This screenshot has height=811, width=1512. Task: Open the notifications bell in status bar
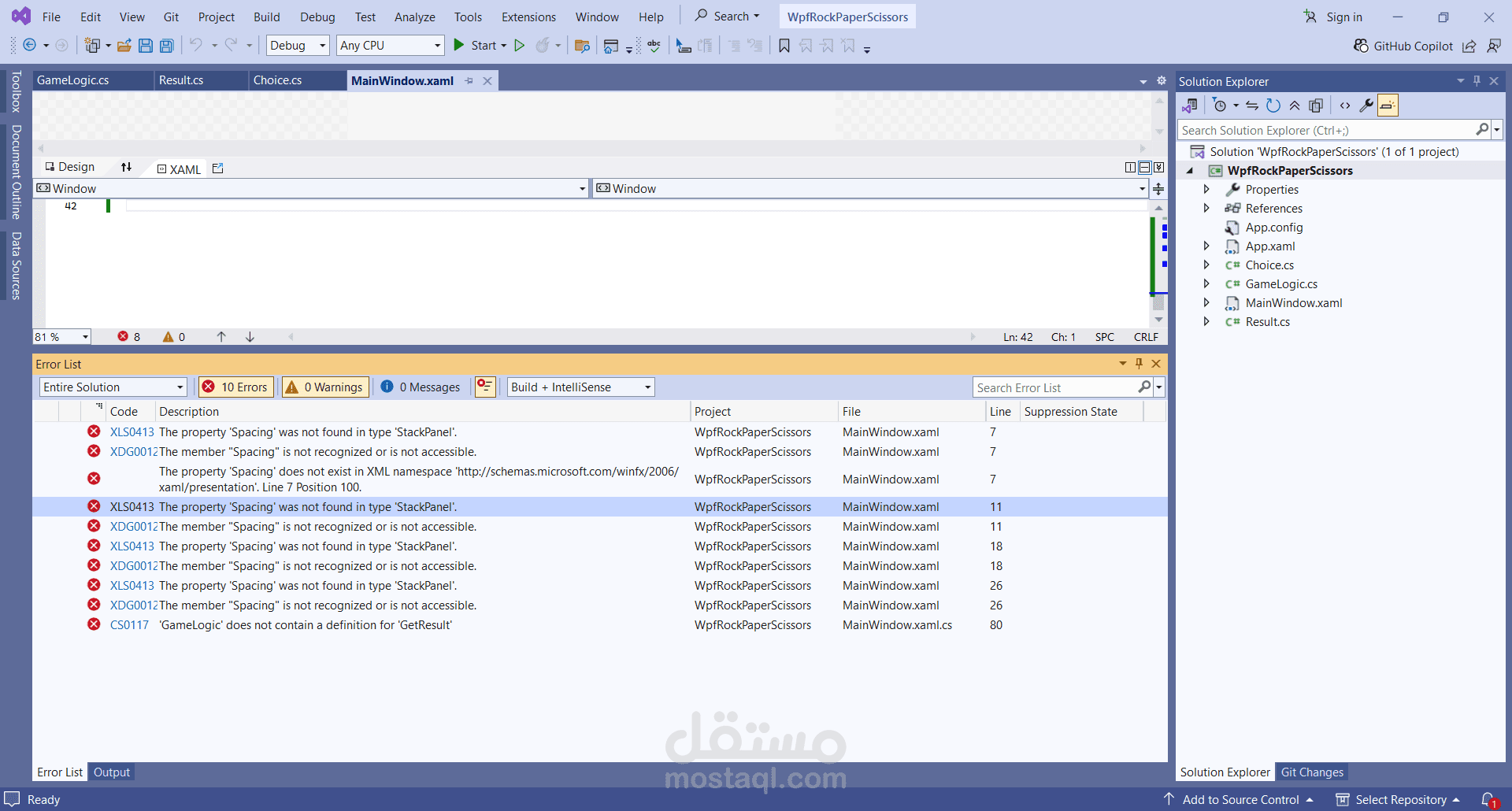click(x=1488, y=800)
